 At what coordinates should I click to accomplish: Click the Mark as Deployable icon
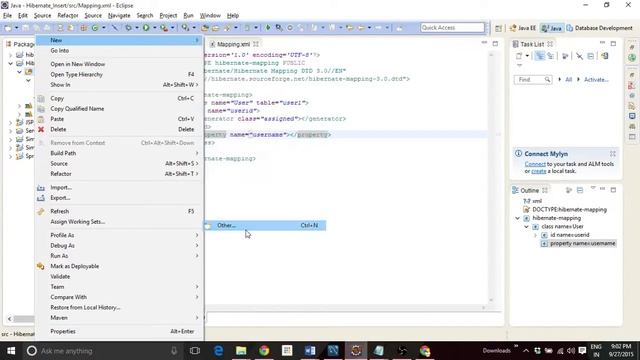[x=41, y=266]
